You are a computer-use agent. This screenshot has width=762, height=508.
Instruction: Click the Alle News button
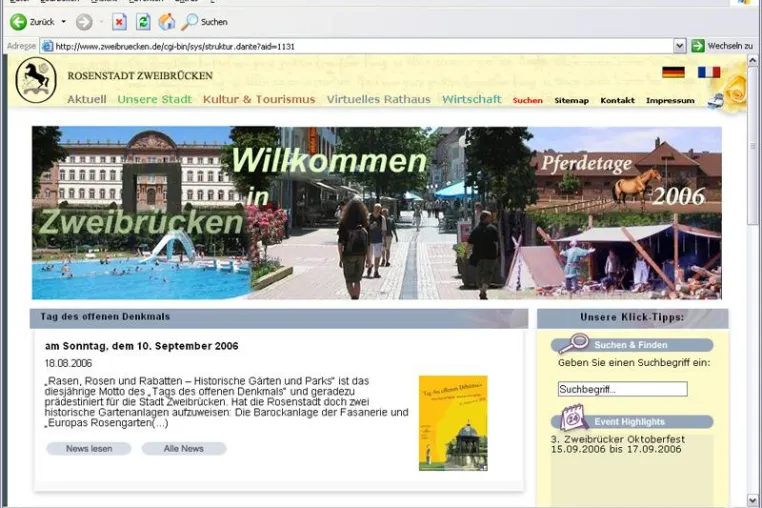click(184, 449)
